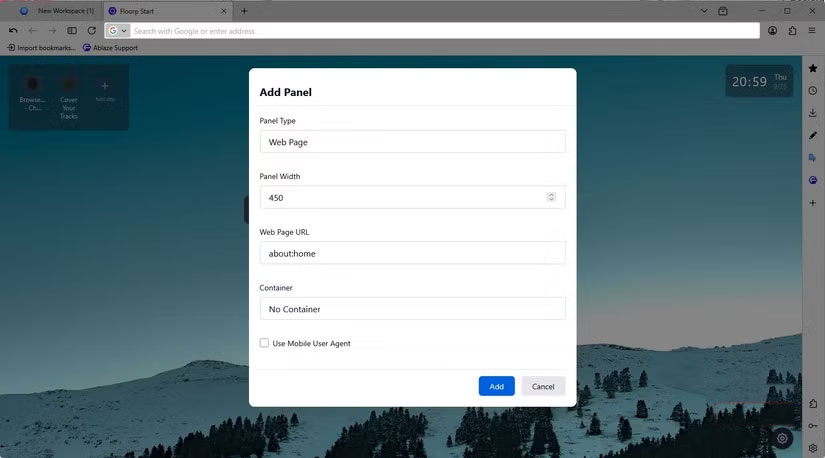The height and width of the screenshot is (458, 825).
Task: Click the Web Page URL field
Action: (412, 253)
